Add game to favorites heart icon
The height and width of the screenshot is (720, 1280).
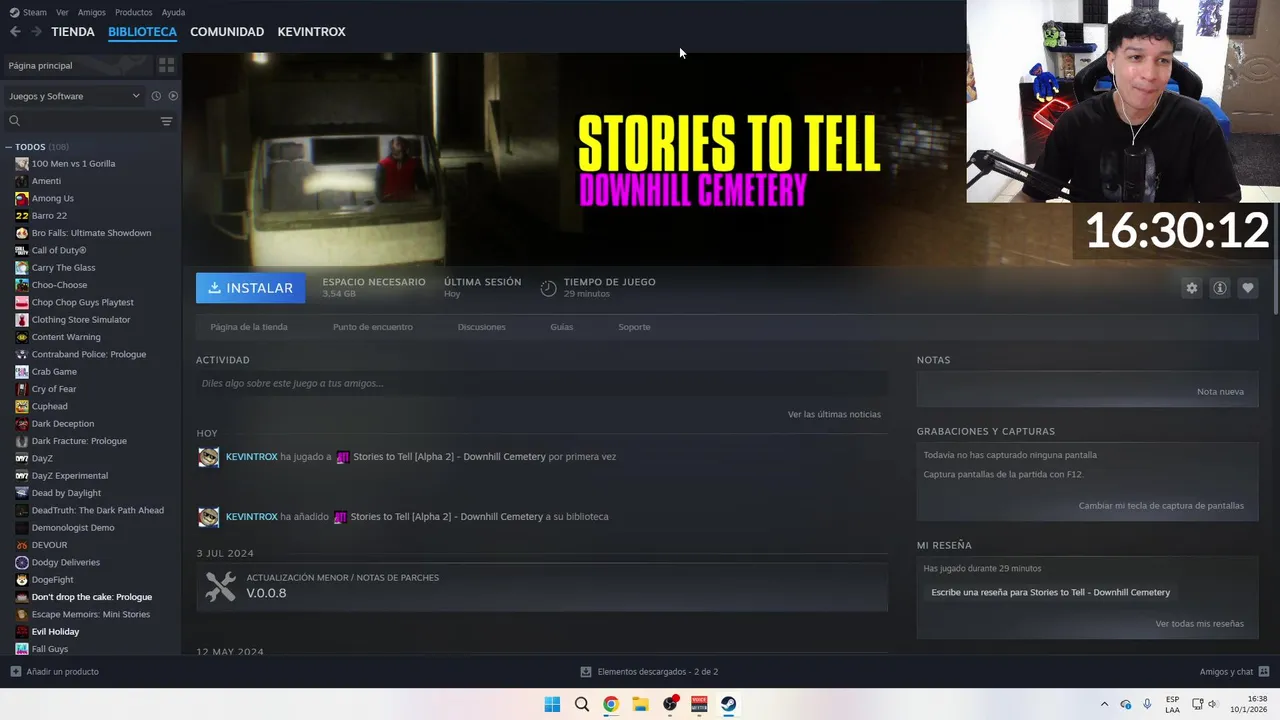click(1248, 288)
